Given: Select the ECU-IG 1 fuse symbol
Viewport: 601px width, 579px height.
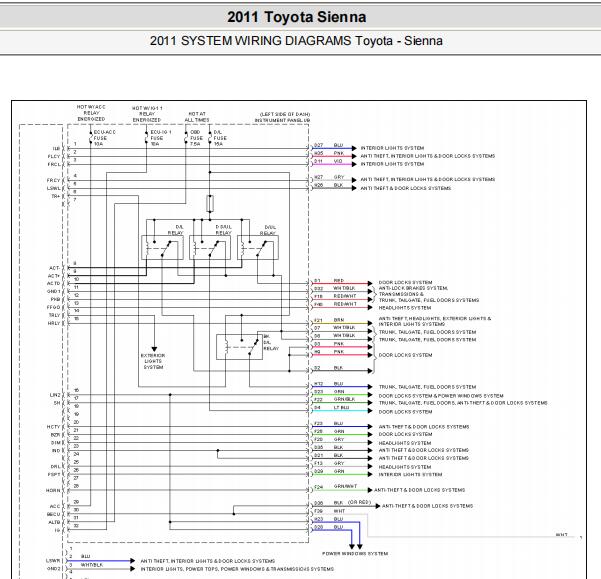Looking at the screenshot, I should tap(146, 138).
